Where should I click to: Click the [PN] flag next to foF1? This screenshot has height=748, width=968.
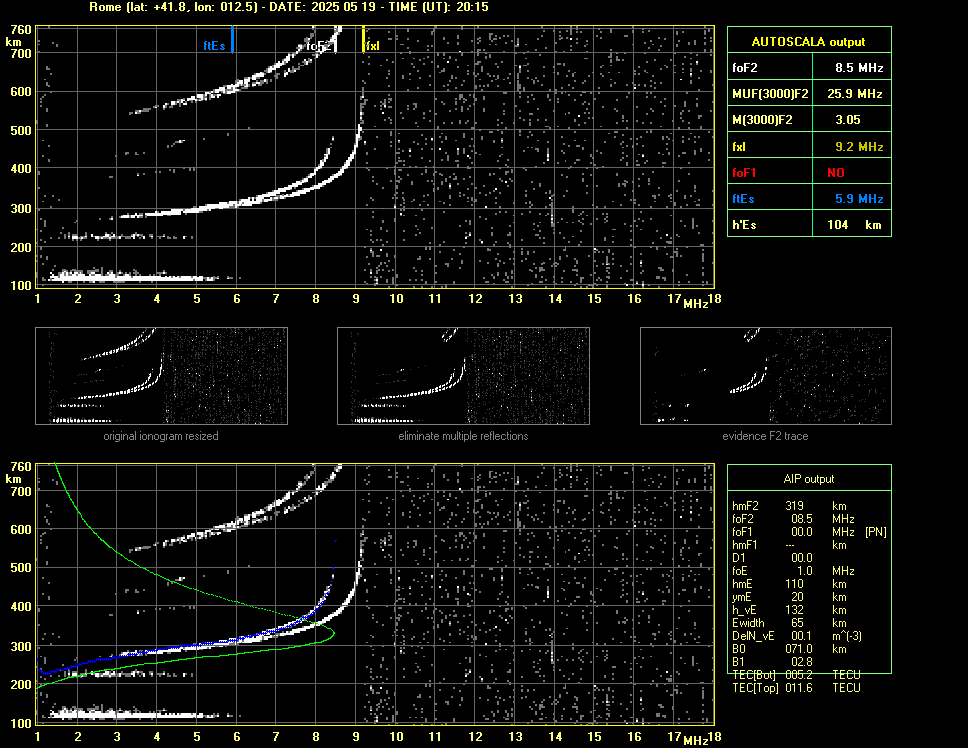coord(875,532)
